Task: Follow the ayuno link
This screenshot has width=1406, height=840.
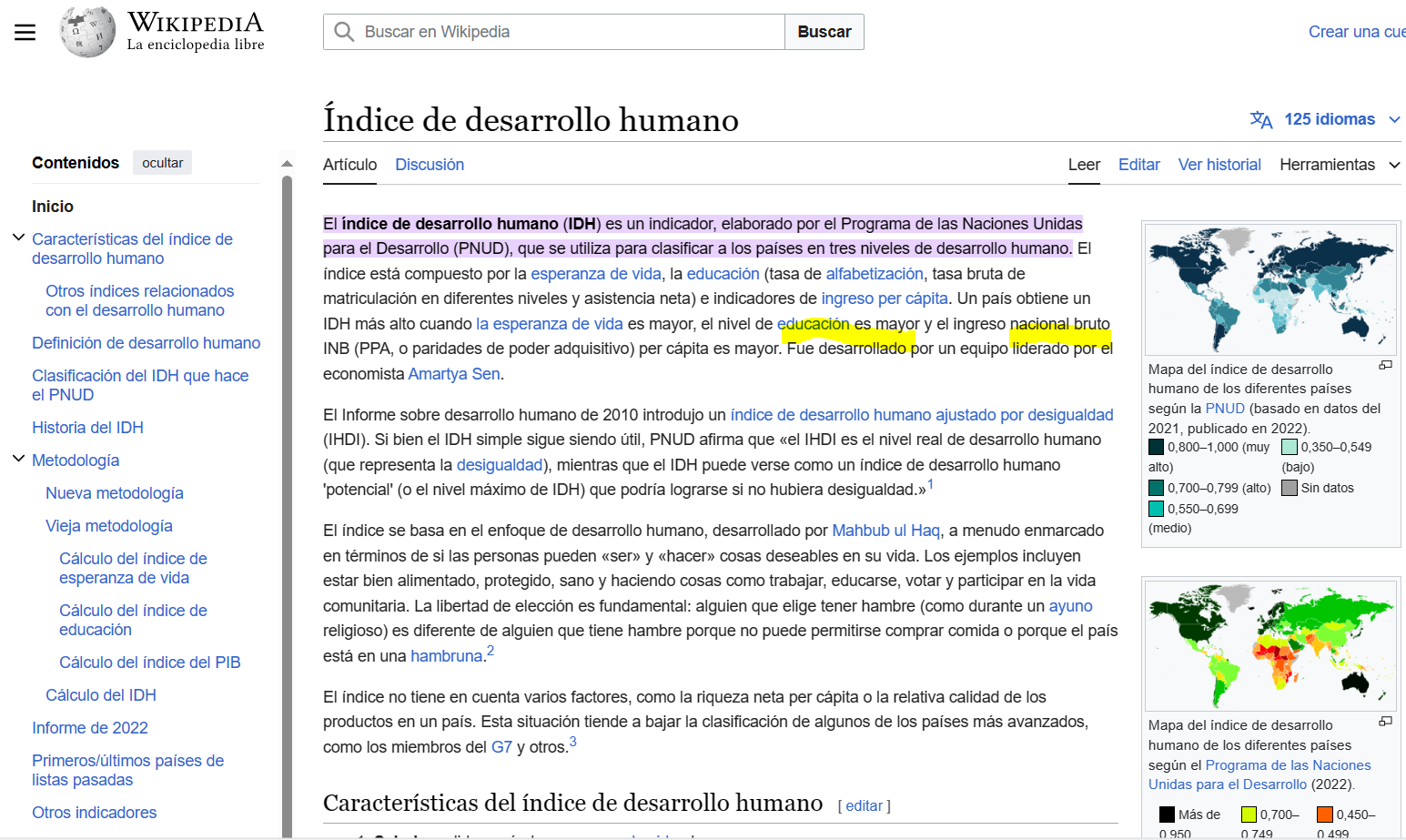Action: pyautogui.click(x=1070, y=606)
